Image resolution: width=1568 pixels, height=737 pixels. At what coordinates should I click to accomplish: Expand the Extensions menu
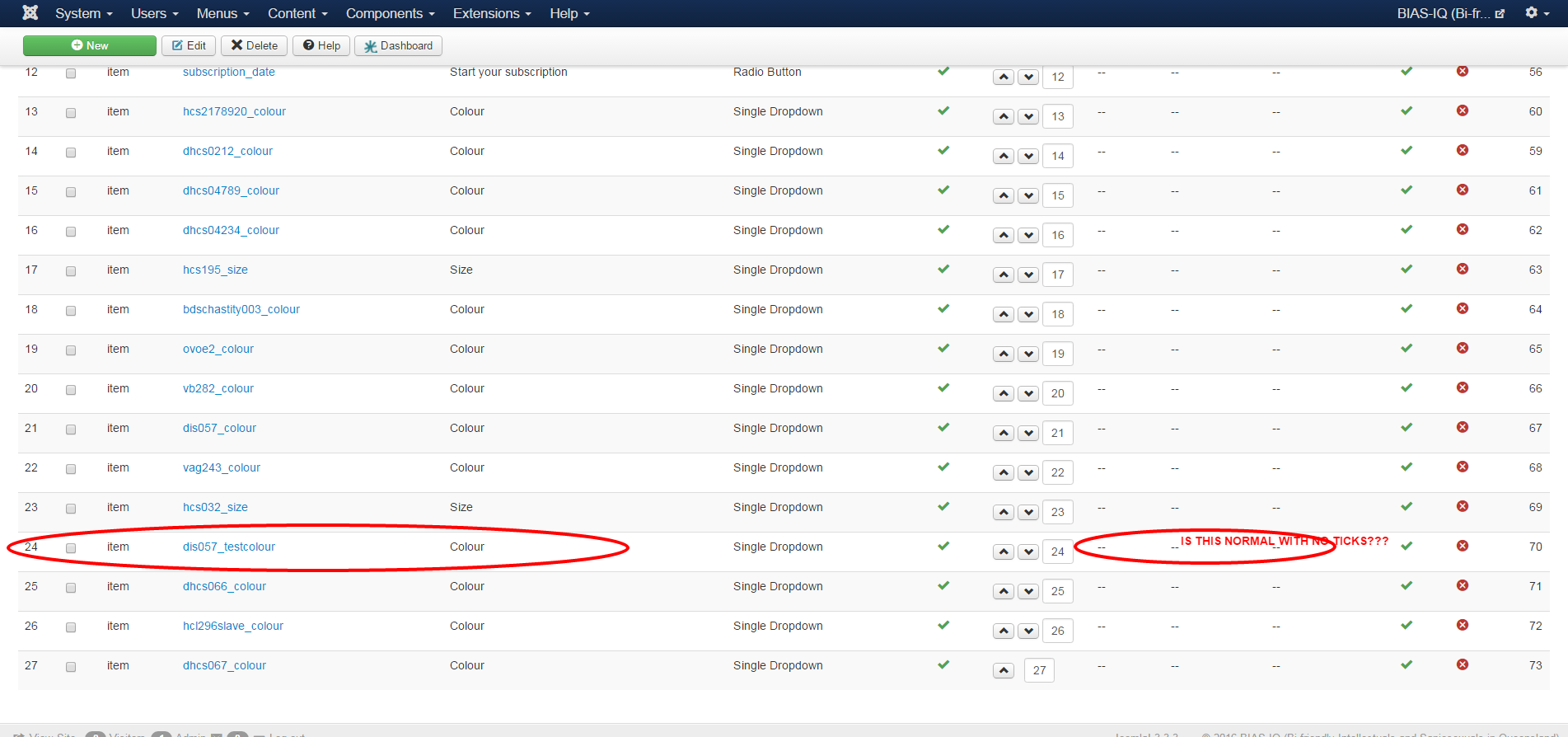[493, 13]
